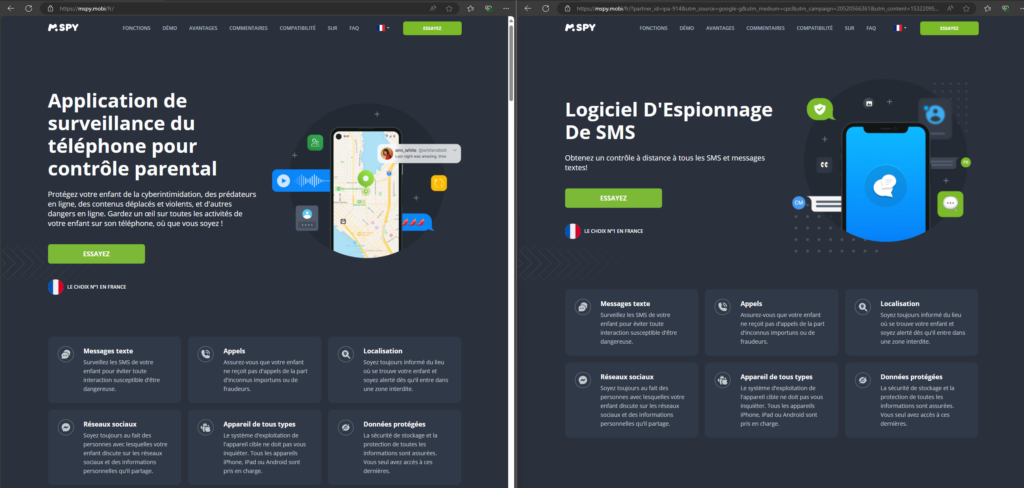Click the Données protégées icon in right window
The image size is (1024, 488).
point(863,380)
